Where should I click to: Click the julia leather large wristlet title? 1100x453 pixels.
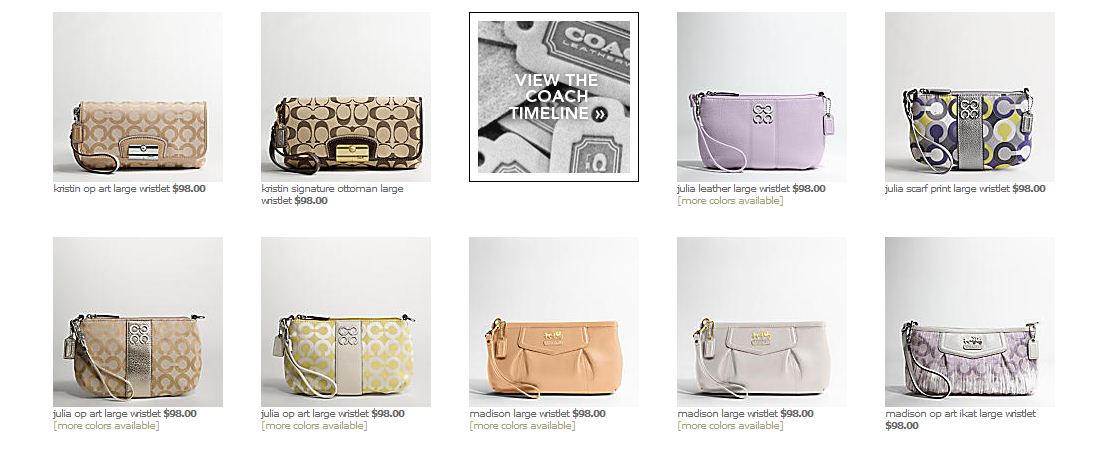pyautogui.click(x=733, y=189)
